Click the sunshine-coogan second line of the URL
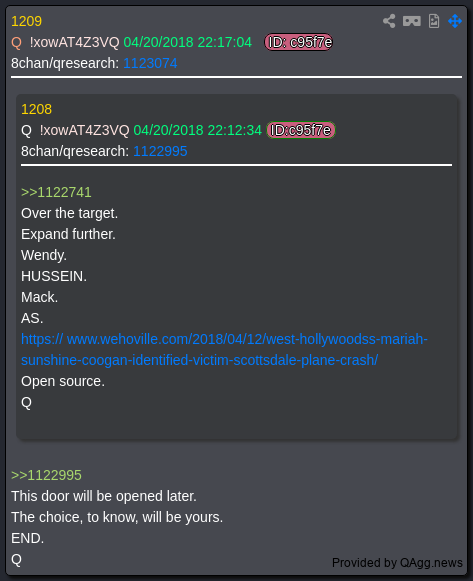This screenshot has height=581, width=473. tap(199, 360)
